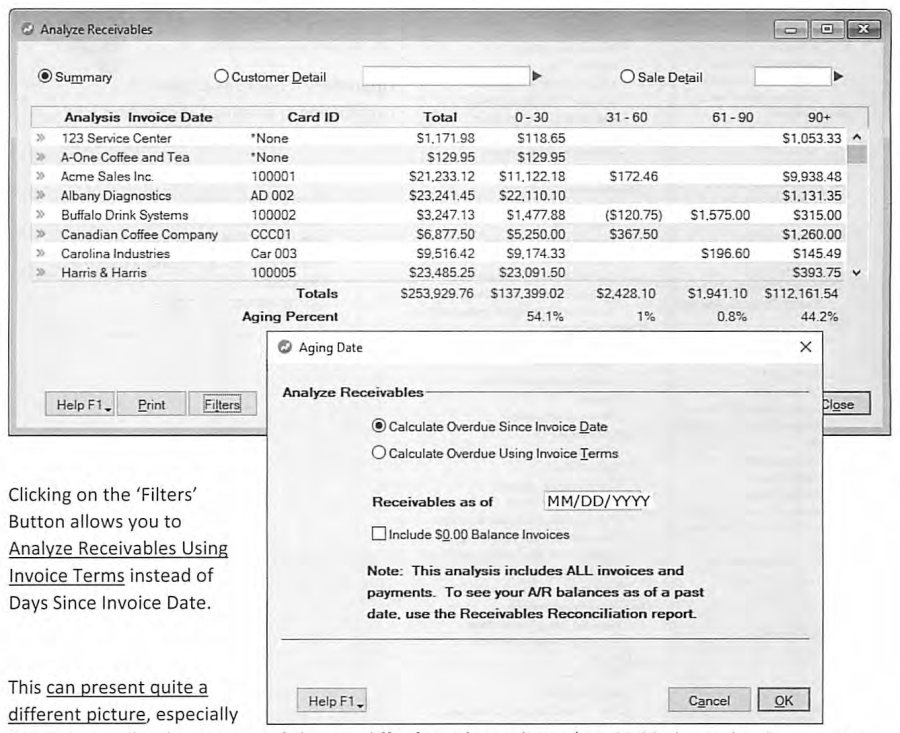Click the list scroll down arrow
This screenshot has height=733, width=900.
pos(856,273)
